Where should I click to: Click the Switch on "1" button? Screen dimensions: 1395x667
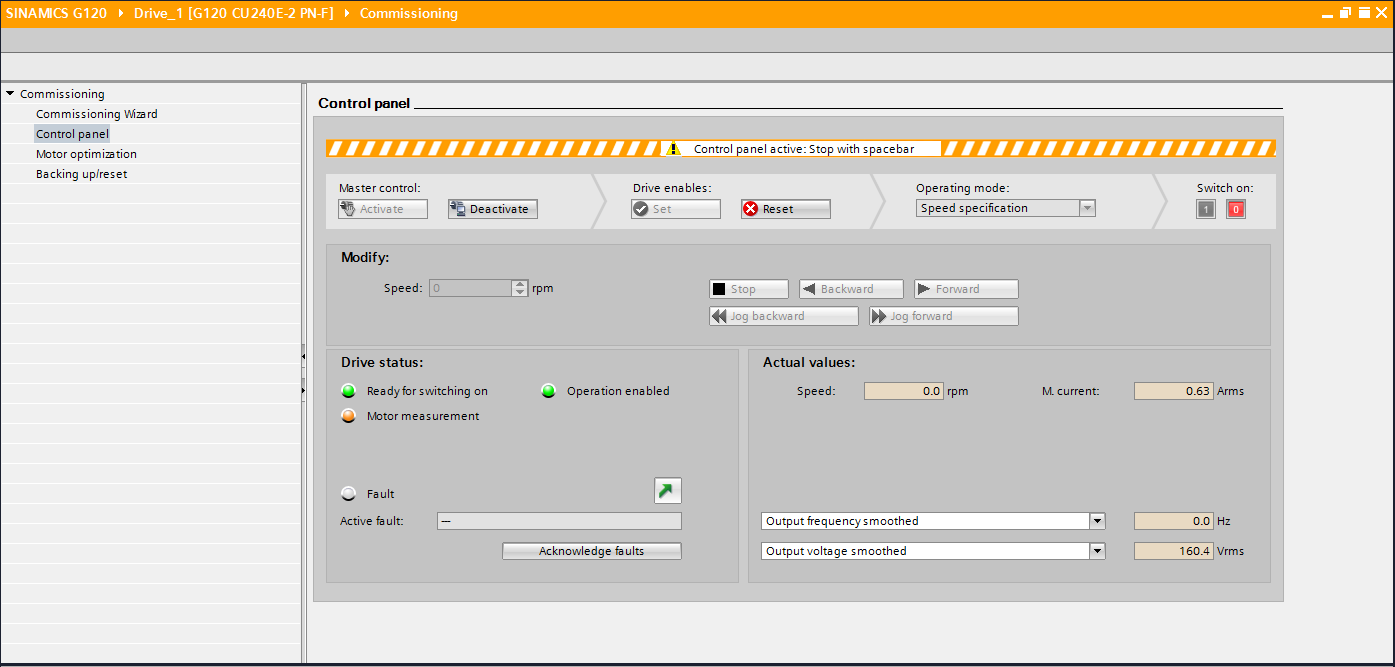coord(1206,209)
